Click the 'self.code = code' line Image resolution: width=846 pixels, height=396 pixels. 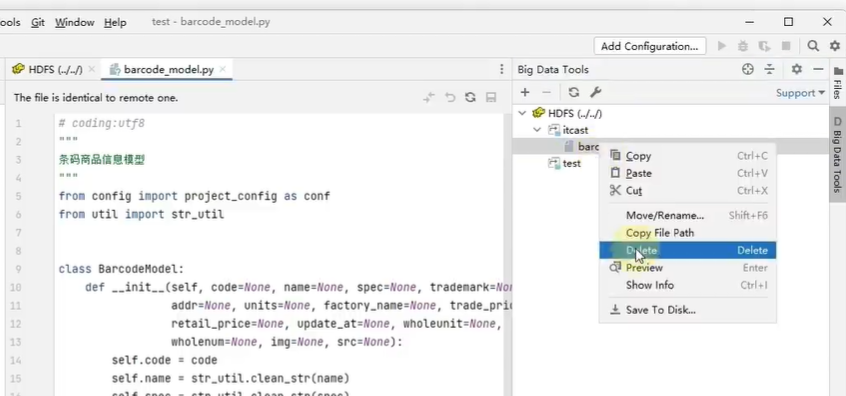pos(164,360)
